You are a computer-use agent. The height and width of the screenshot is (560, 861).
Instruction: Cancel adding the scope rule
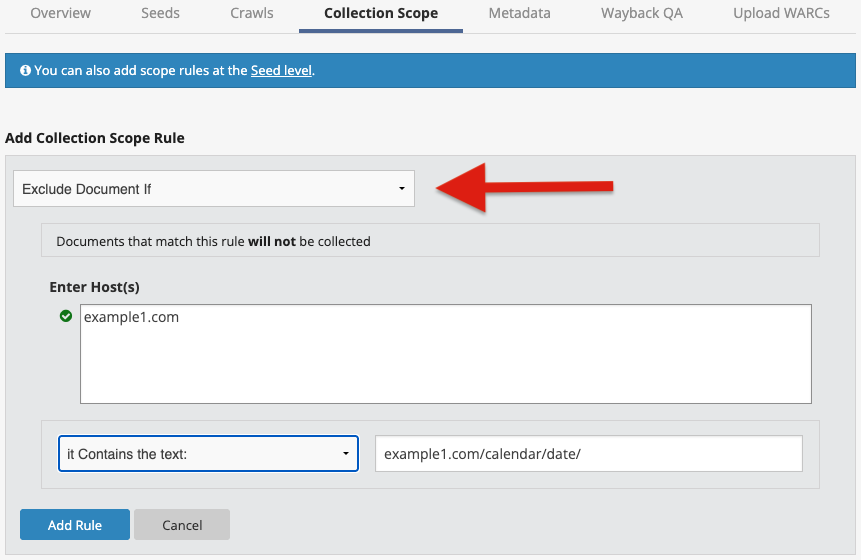coord(182,525)
